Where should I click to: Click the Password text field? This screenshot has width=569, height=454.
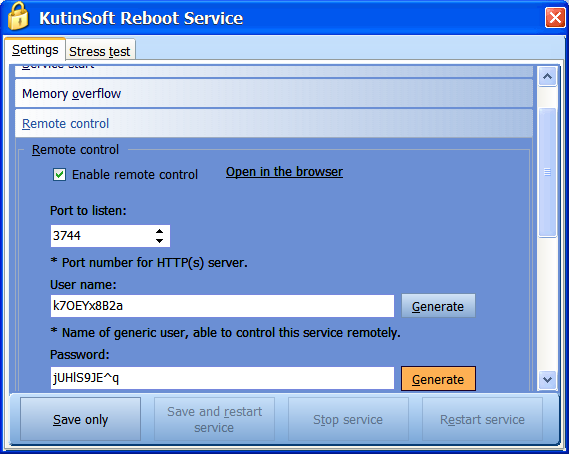point(222,378)
